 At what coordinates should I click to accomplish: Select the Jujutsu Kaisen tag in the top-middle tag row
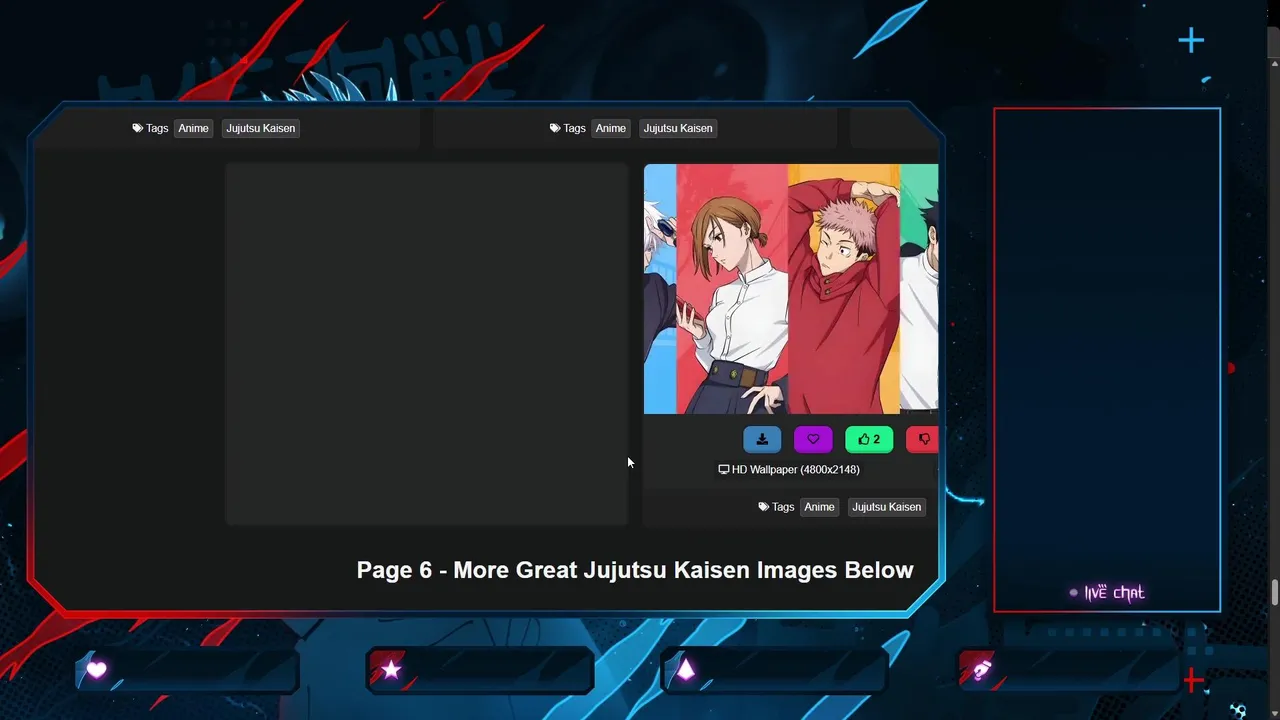678,128
